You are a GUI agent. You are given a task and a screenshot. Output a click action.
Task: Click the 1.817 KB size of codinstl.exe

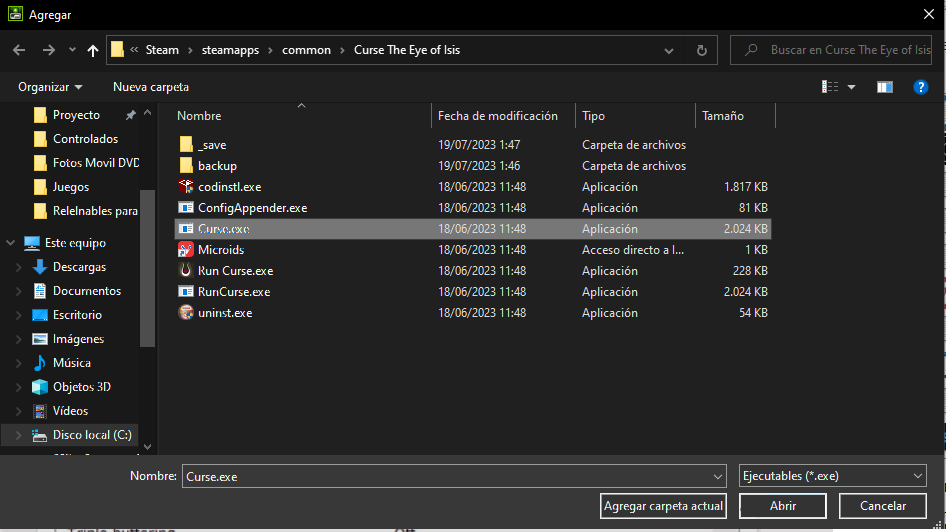point(746,187)
